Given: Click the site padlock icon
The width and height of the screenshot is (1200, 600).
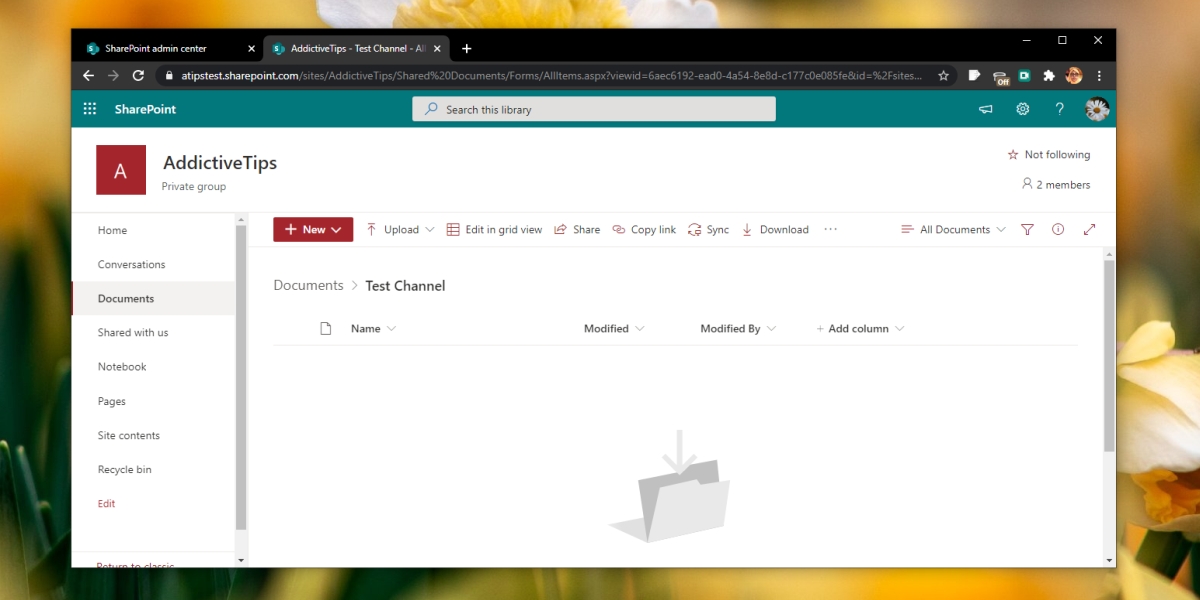Looking at the screenshot, I should pos(168,75).
